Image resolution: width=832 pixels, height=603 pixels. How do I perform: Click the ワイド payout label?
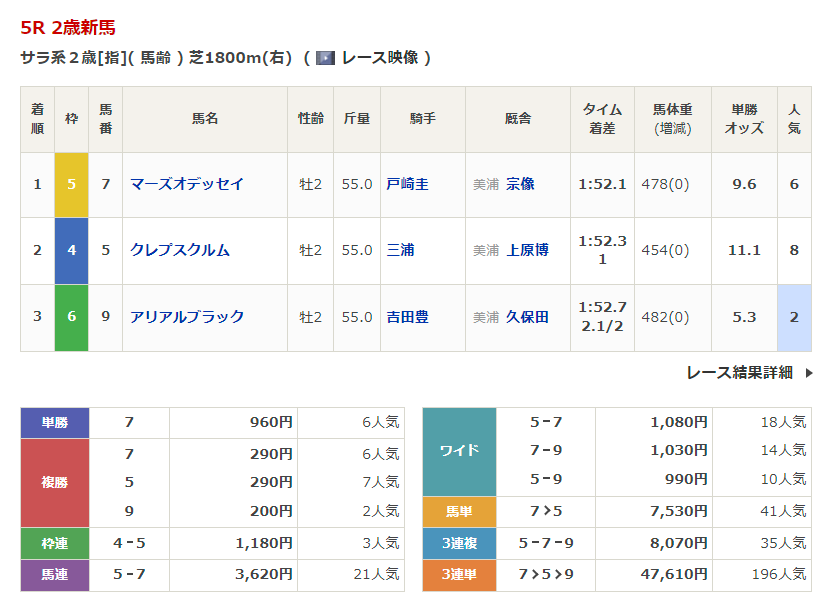(x=459, y=451)
